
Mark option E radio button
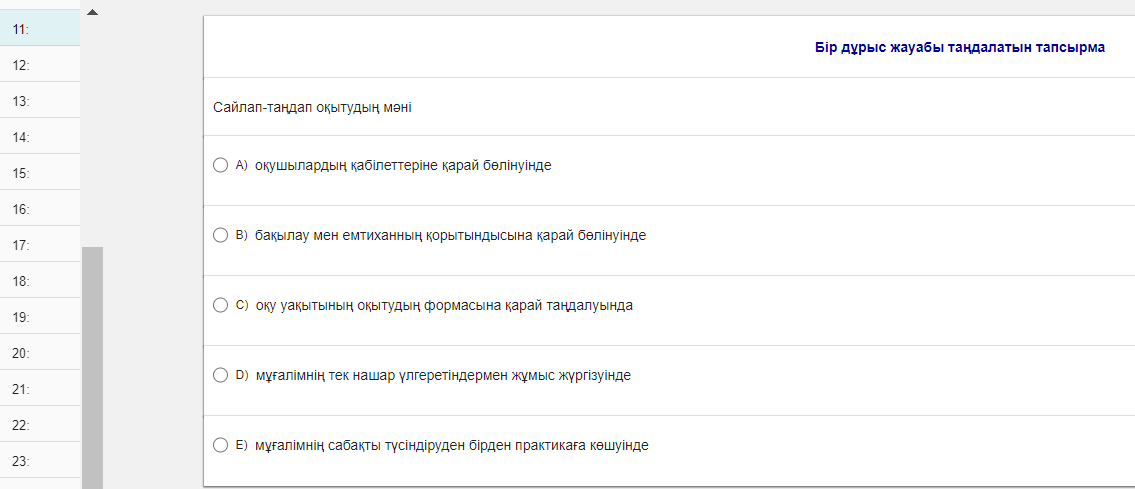point(221,445)
